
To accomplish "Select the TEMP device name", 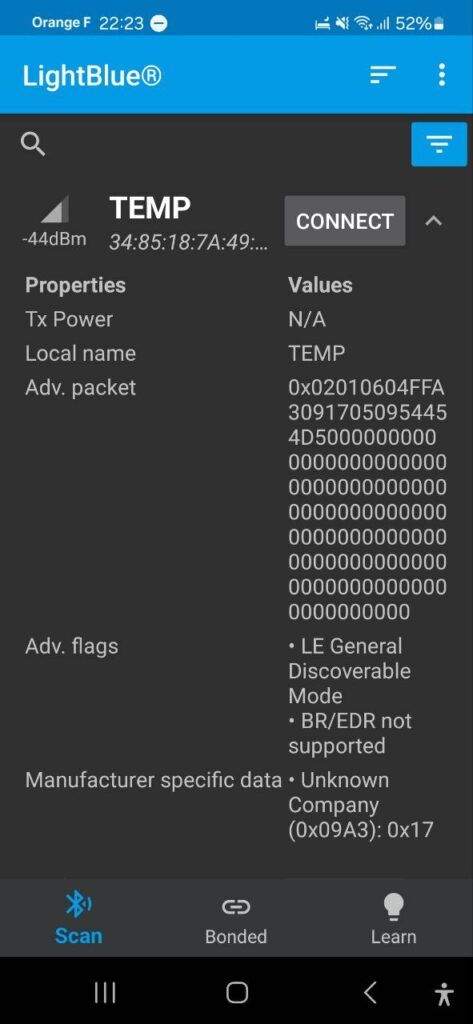I will point(150,208).
